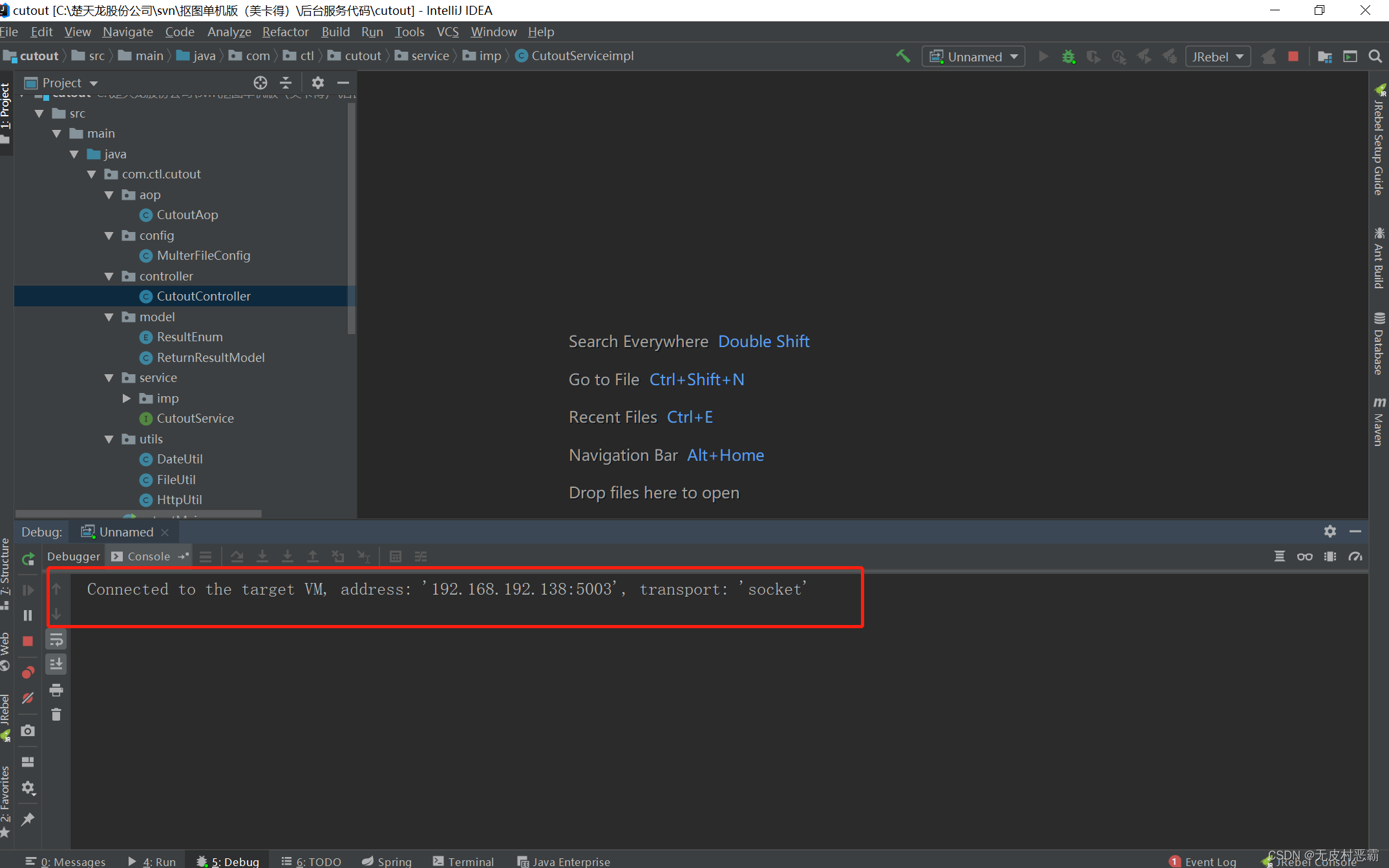Click Resume Program icon in debug sidebar
The width and height of the screenshot is (1389, 868).
[x=28, y=590]
